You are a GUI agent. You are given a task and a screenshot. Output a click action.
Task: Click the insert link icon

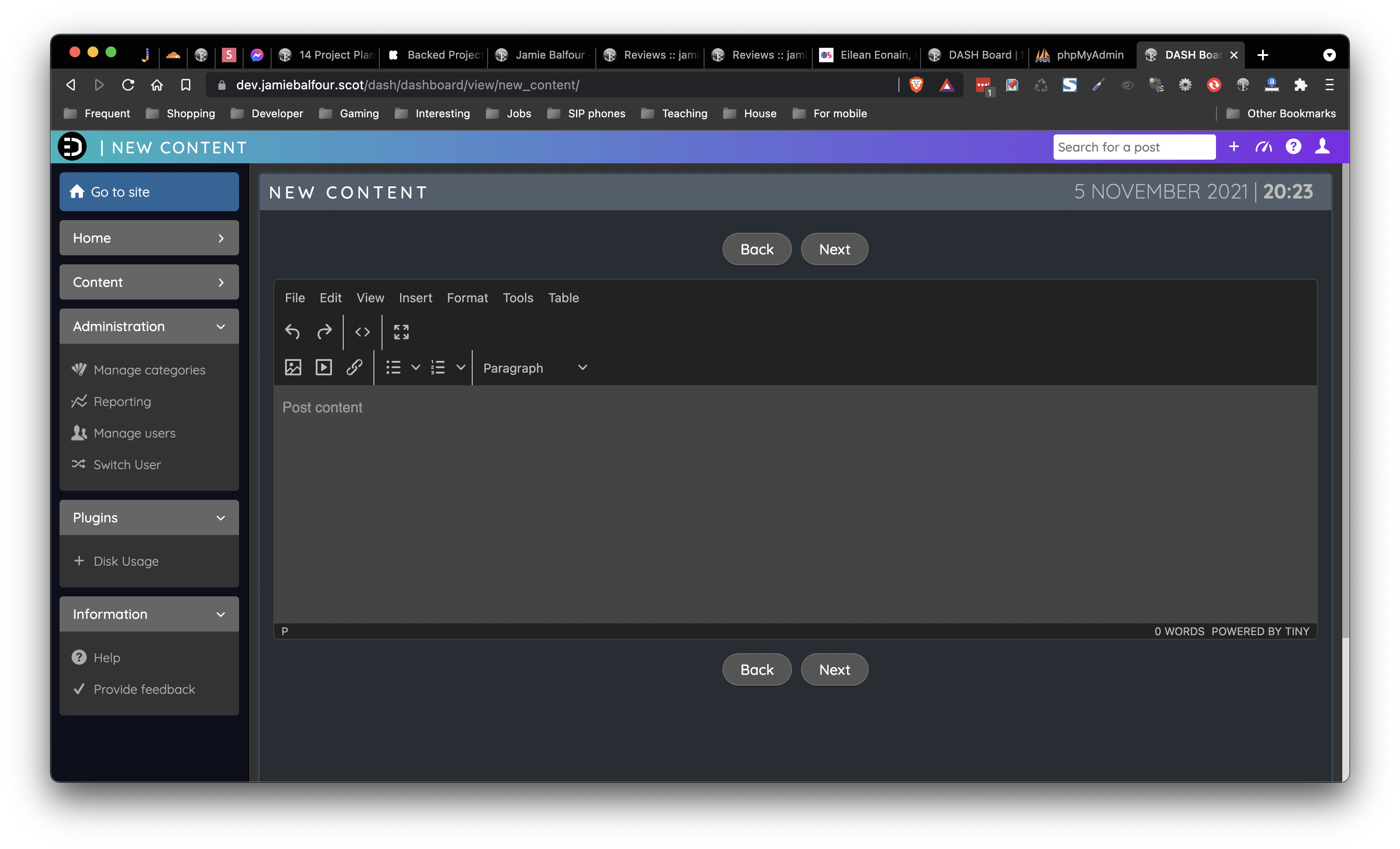click(354, 367)
